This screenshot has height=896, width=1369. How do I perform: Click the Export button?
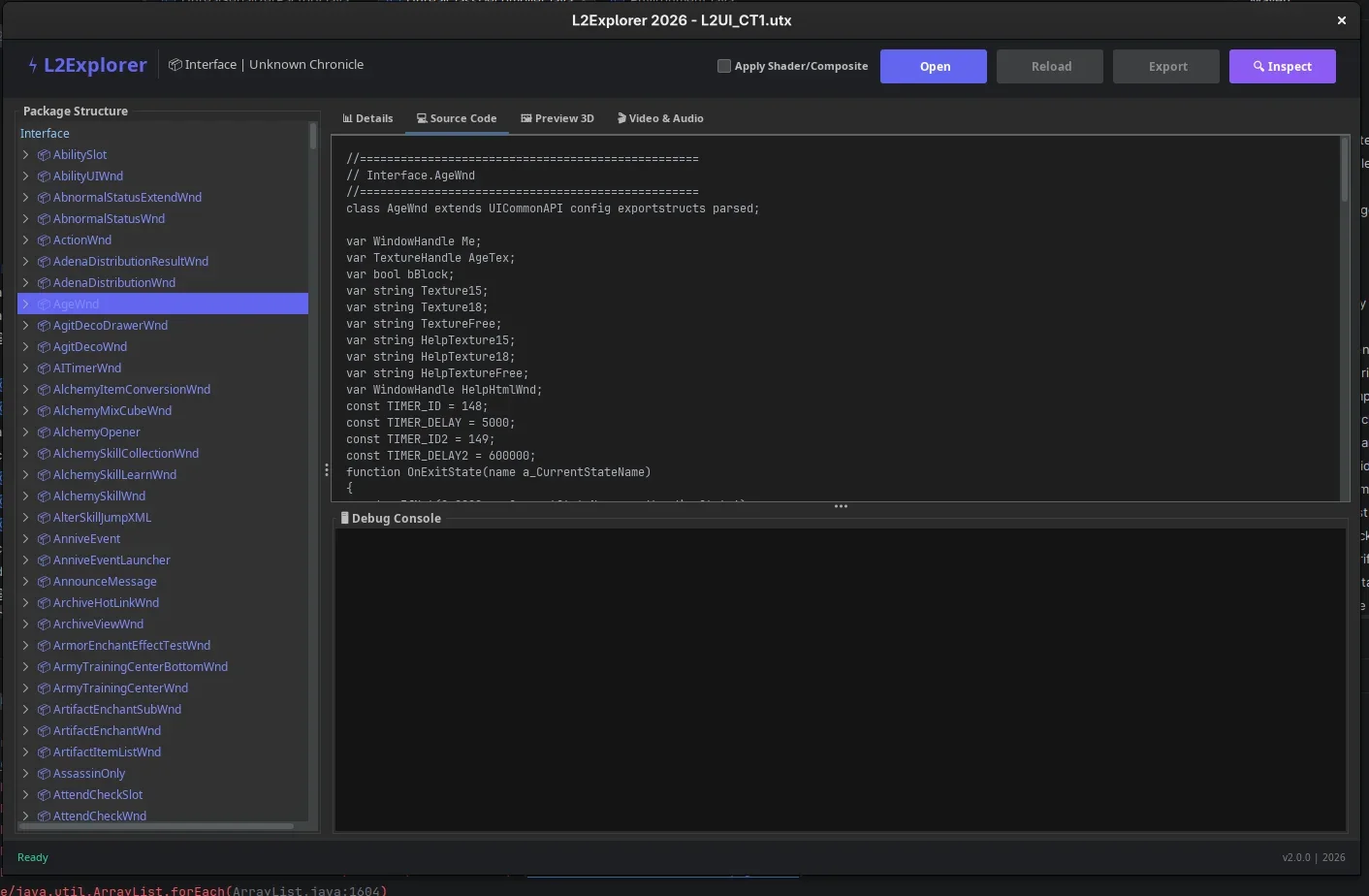tap(1166, 66)
